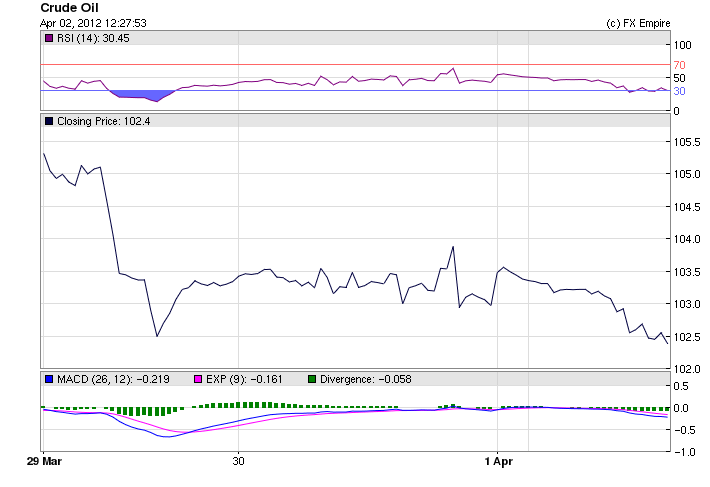Click the '100' RSI axis label
710x487 pixels.
682,45
